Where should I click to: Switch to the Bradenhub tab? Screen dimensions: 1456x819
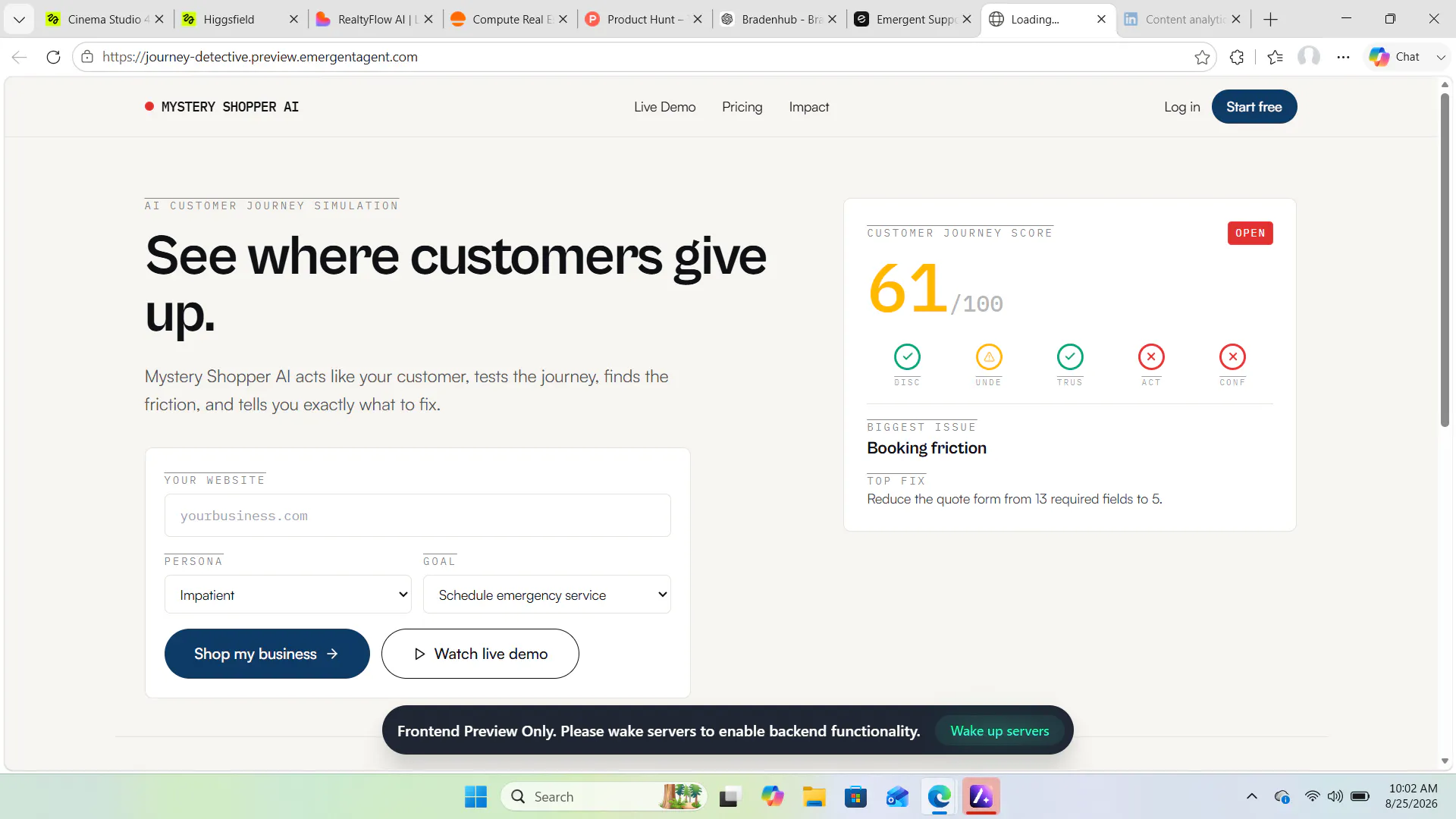click(x=780, y=19)
